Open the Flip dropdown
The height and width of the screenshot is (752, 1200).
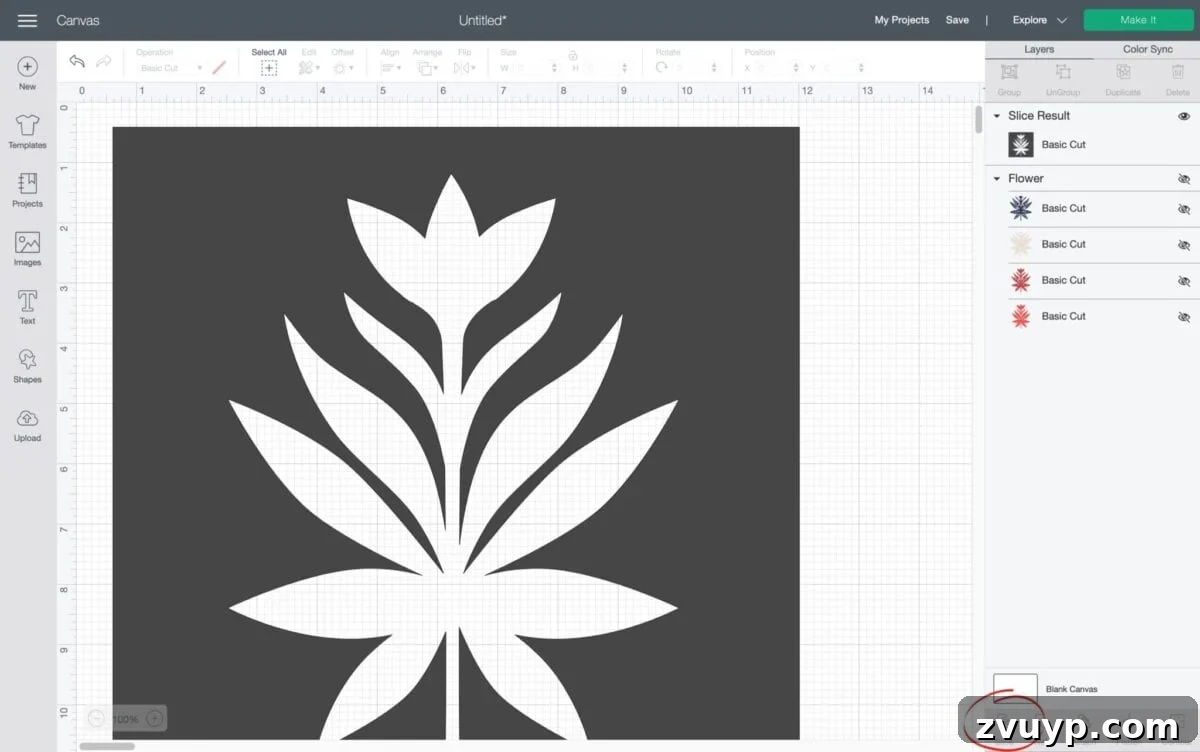464,68
